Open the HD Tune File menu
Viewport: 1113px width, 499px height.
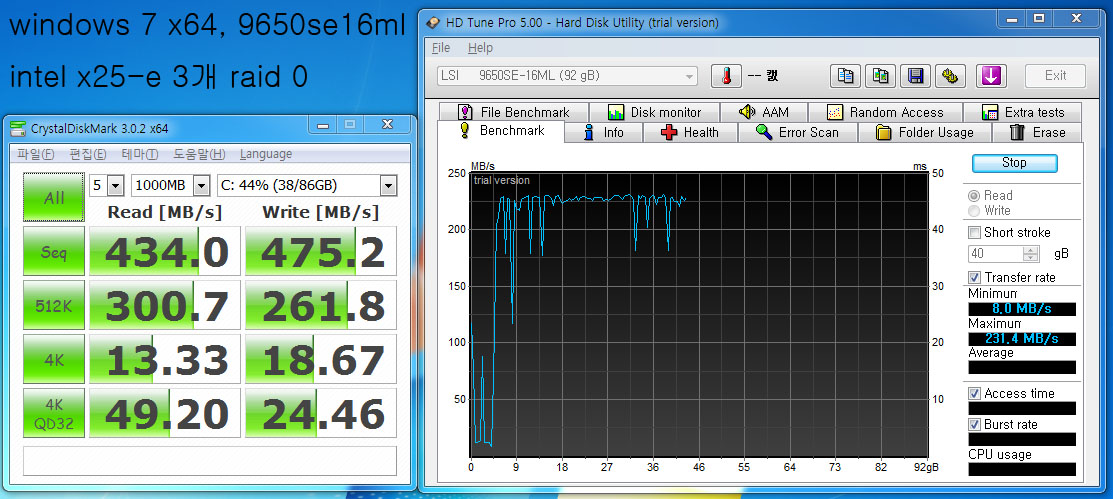coord(441,48)
